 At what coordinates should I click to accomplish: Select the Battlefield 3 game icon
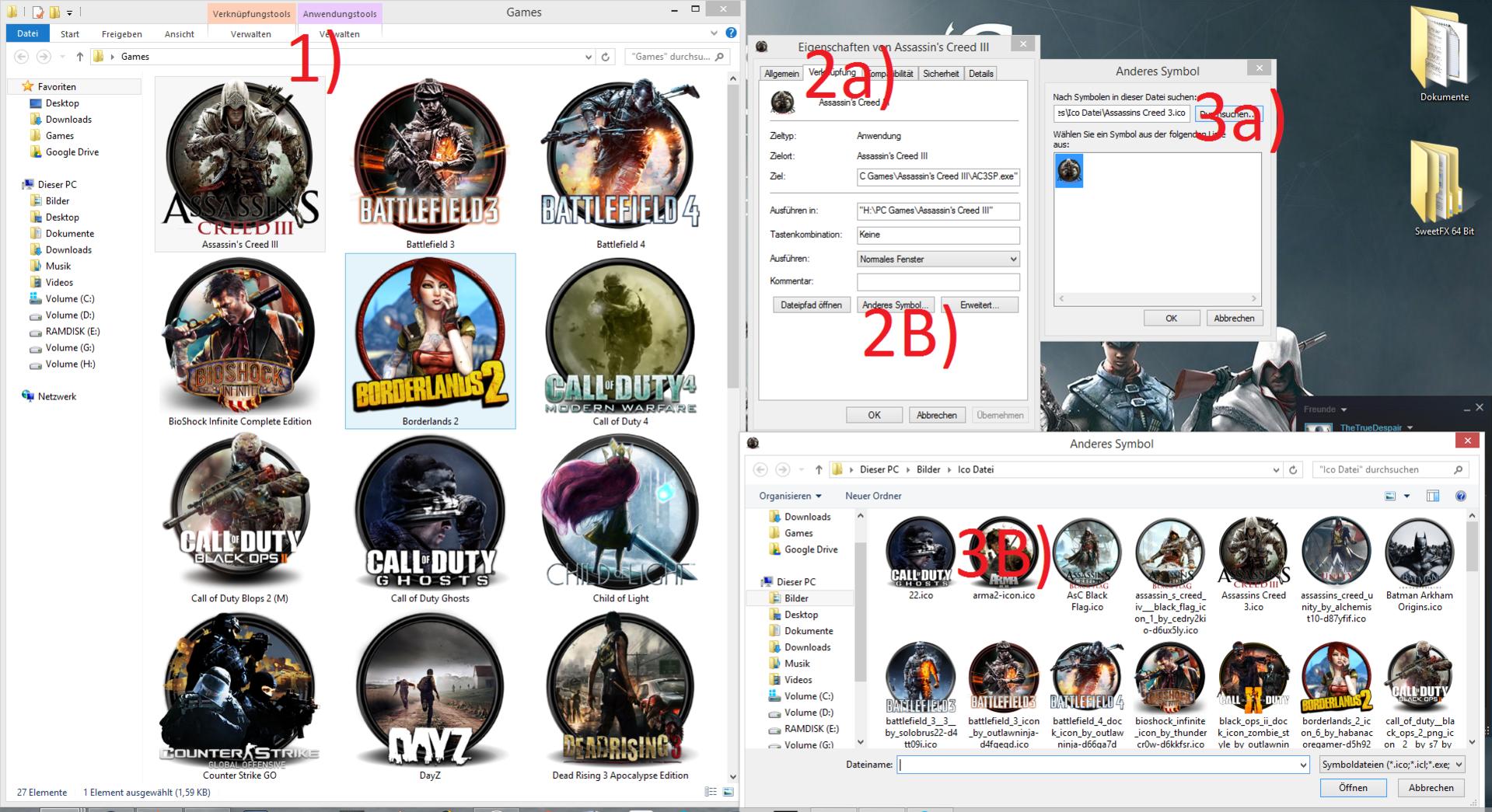tap(430, 164)
